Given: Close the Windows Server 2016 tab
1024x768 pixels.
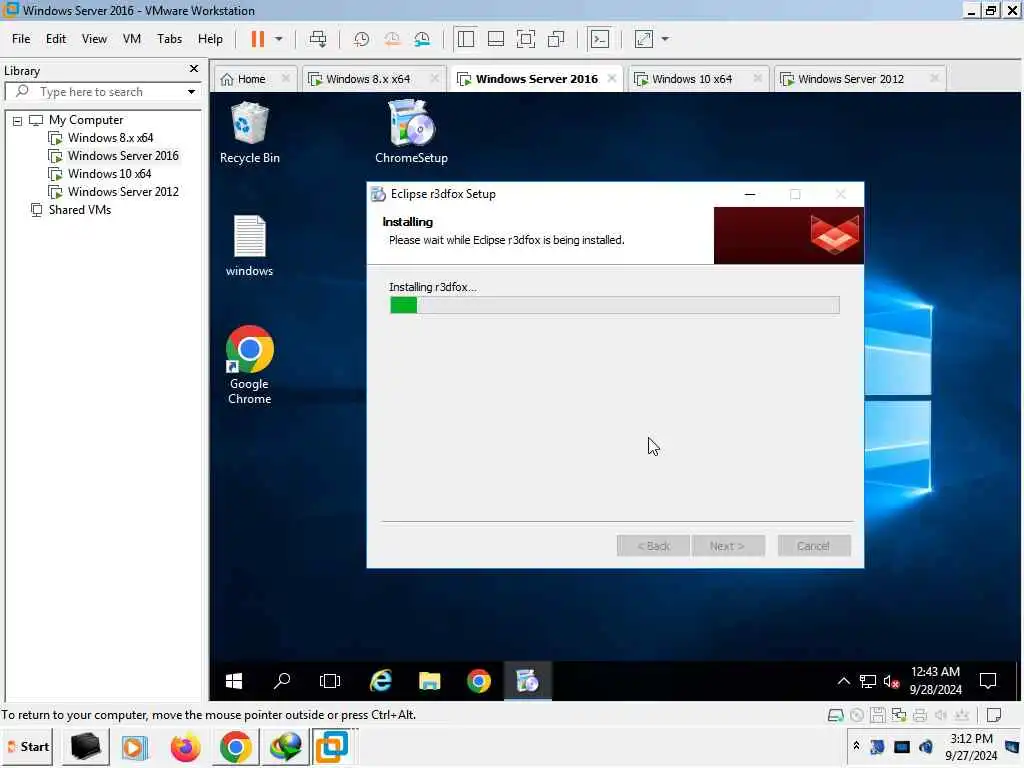Looking at the screenshot, I should (x=611, y=78).
